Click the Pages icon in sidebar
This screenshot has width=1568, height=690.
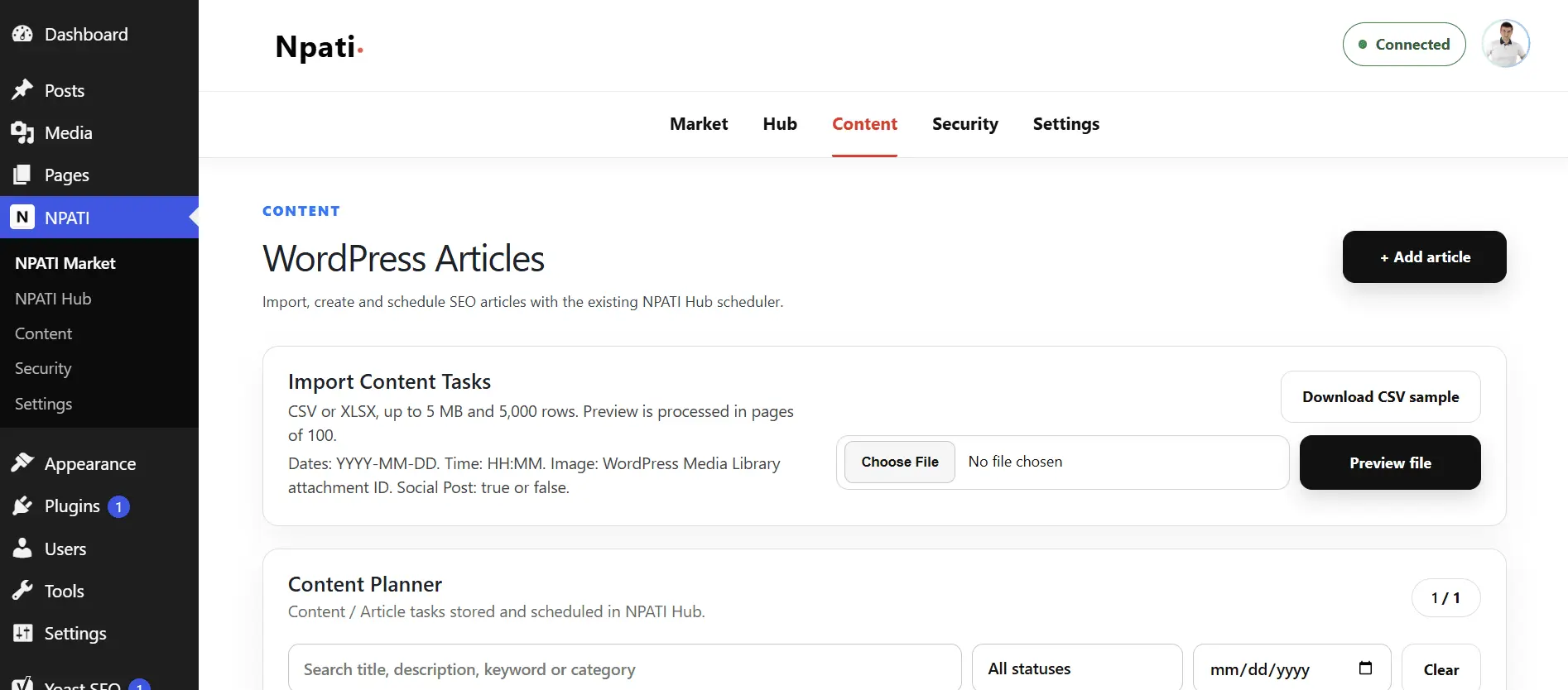click(x=22, y=175)
